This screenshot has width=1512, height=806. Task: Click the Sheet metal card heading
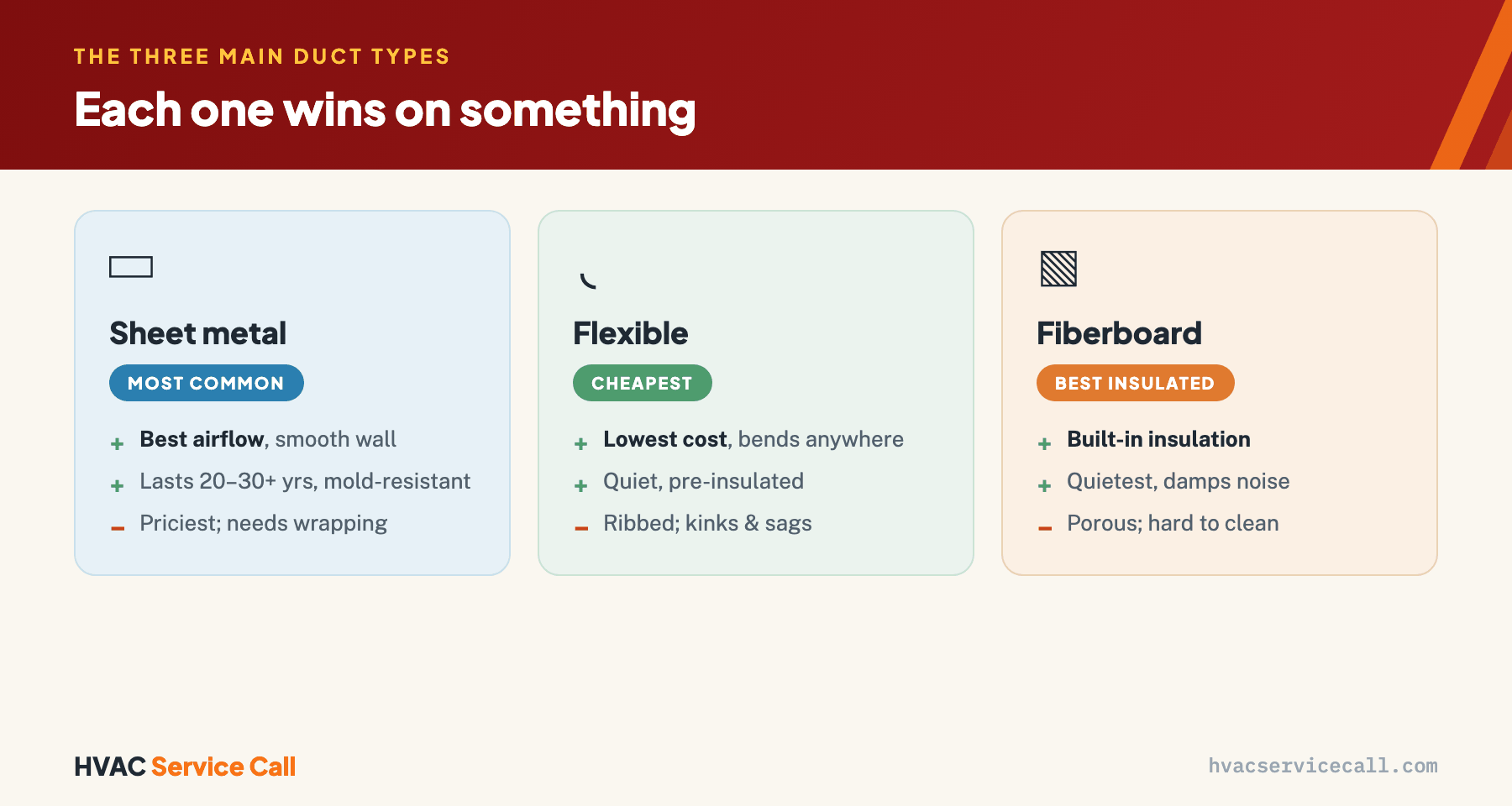(x=198, y=333)
